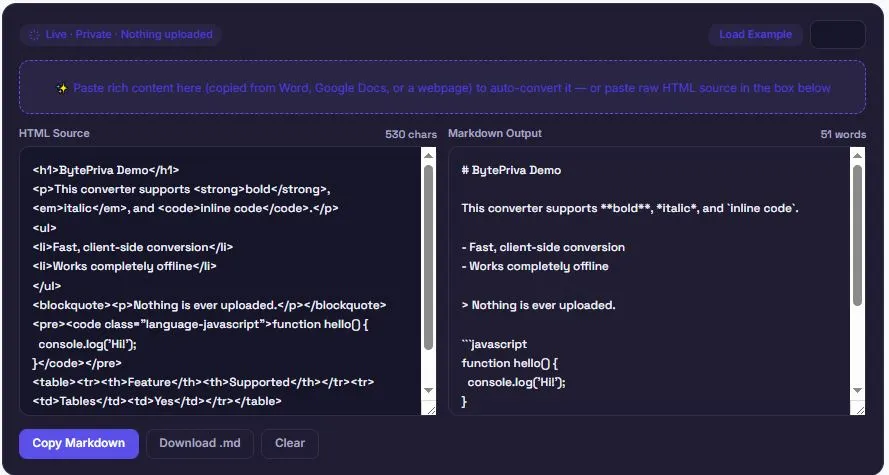Click the **bold**, *italic* sentence in Markdown Output

click(x=630, y=208)
